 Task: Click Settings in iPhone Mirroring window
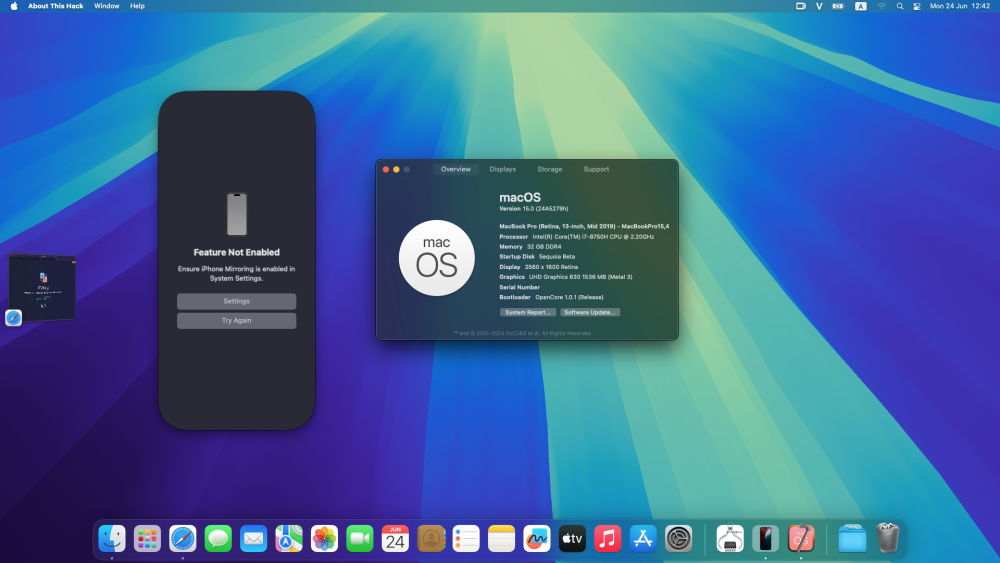(237, 301)
